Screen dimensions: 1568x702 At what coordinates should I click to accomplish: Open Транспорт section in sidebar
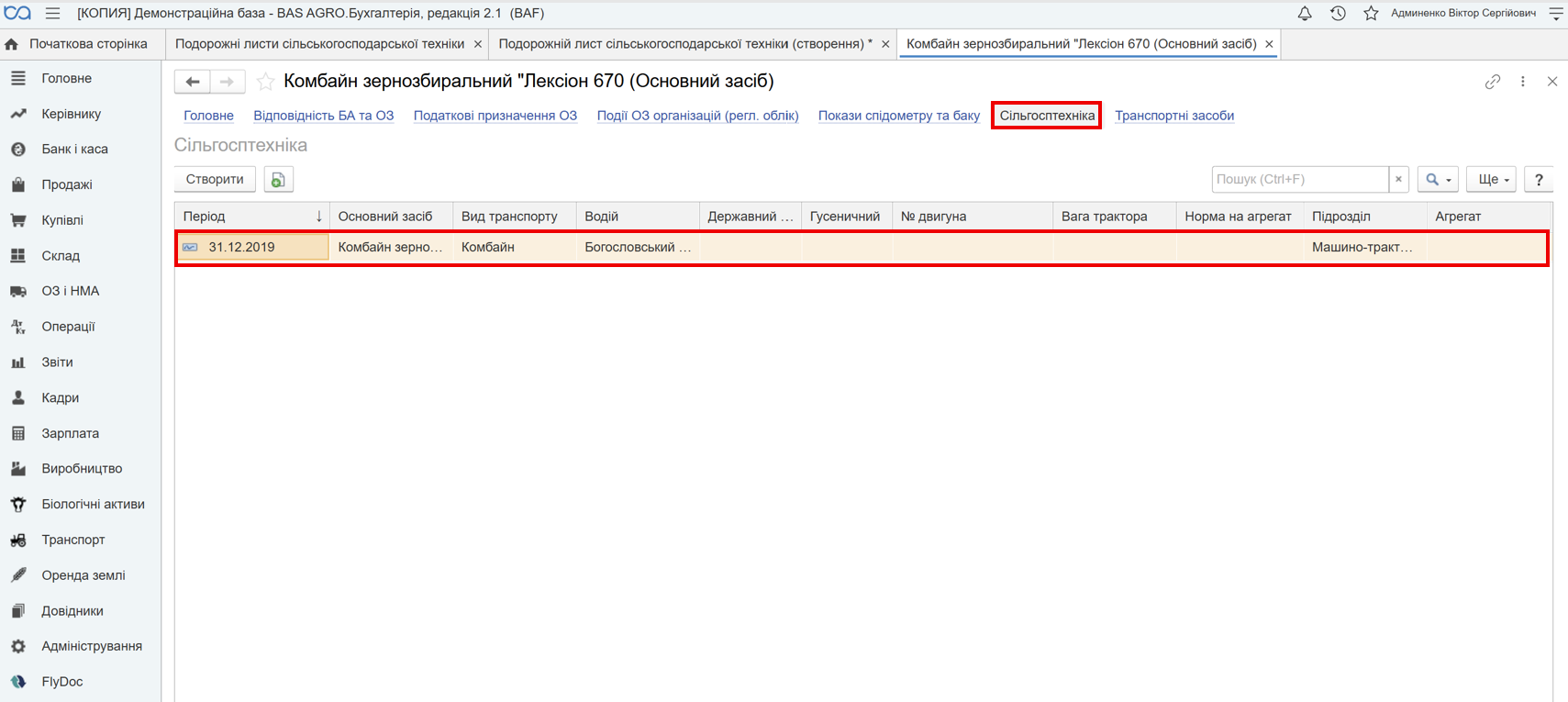[x=72, y=540]
